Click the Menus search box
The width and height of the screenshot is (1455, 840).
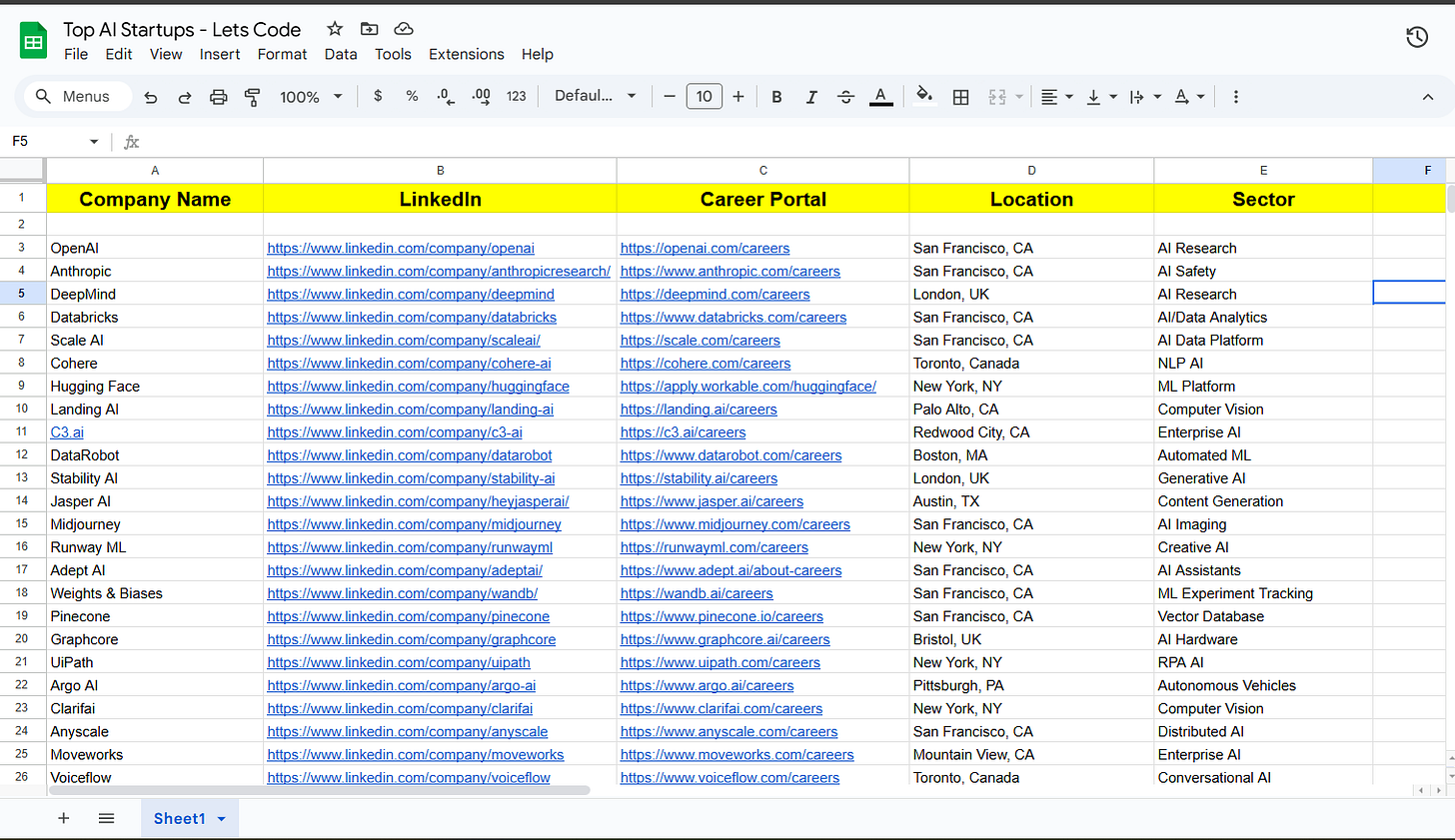pyautogui.click(x=78, y=96)
